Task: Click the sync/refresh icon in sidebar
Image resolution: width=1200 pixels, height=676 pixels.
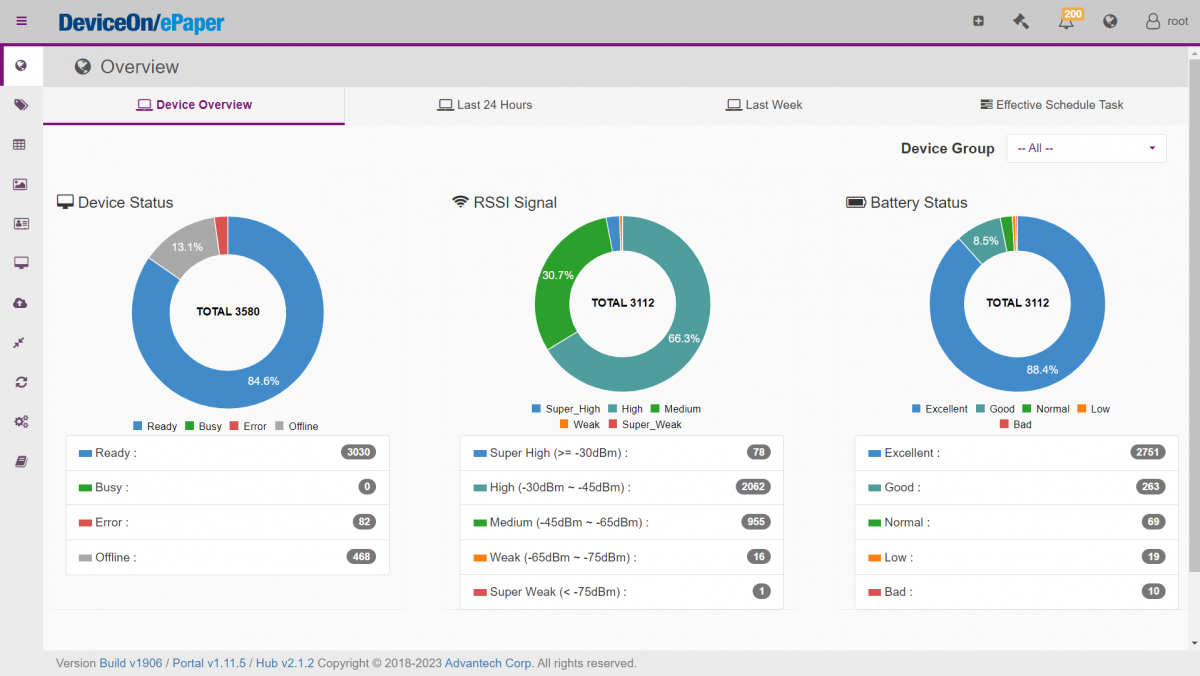Action: click(20, 381)
